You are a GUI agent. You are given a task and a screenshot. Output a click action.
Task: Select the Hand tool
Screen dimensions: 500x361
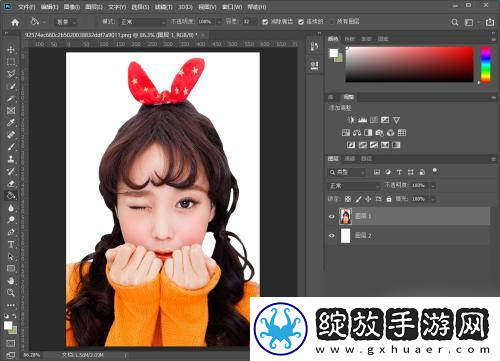click(11, 281)
